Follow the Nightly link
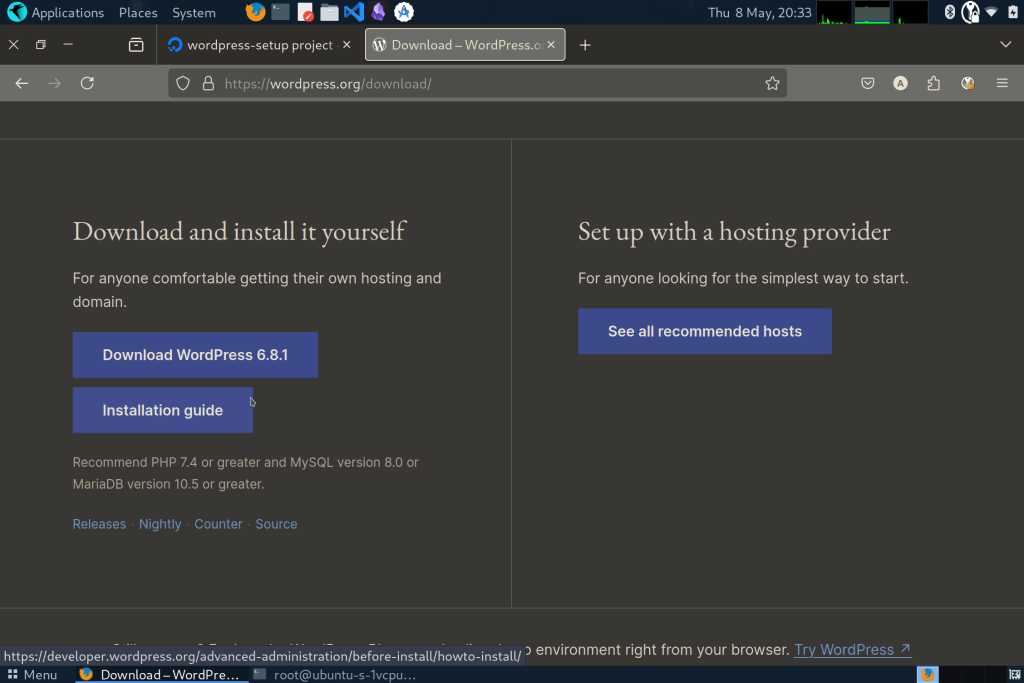This screenshot has width=1024, height=683. (160, 524)
